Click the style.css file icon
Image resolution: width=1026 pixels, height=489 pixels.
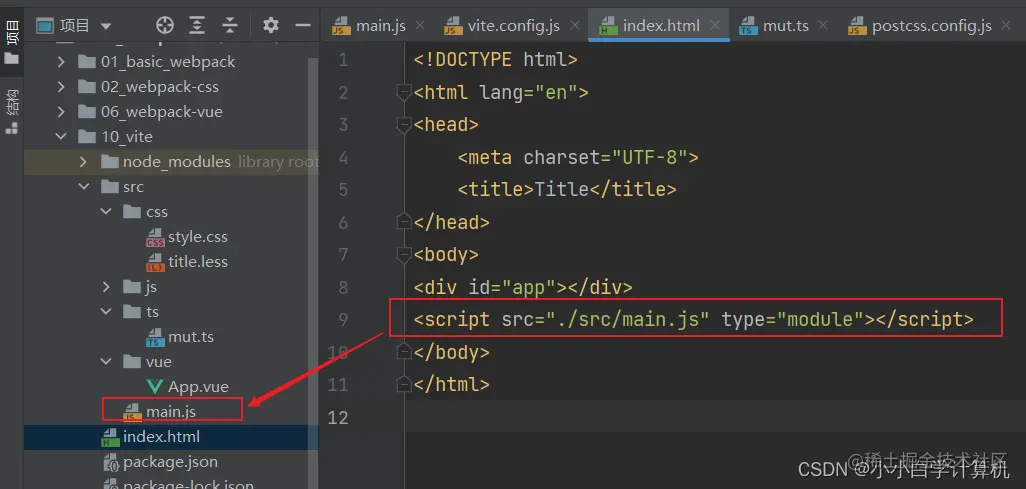(155, 237)
